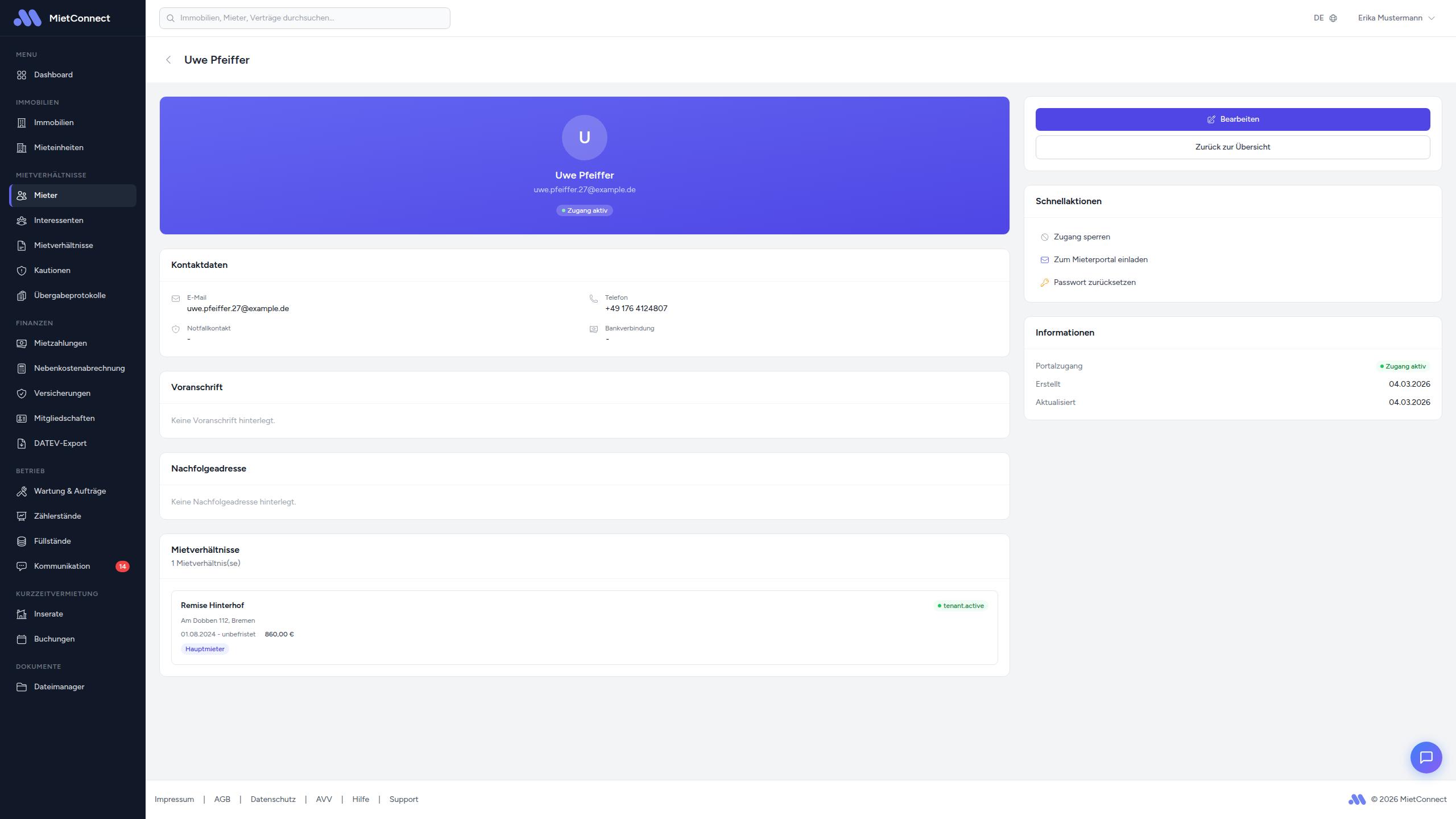The height and width of the screenshot is (819, 1456).
Task: Click the back arrow beside Uwe Pfeiffer
Action: pos(168,60)
